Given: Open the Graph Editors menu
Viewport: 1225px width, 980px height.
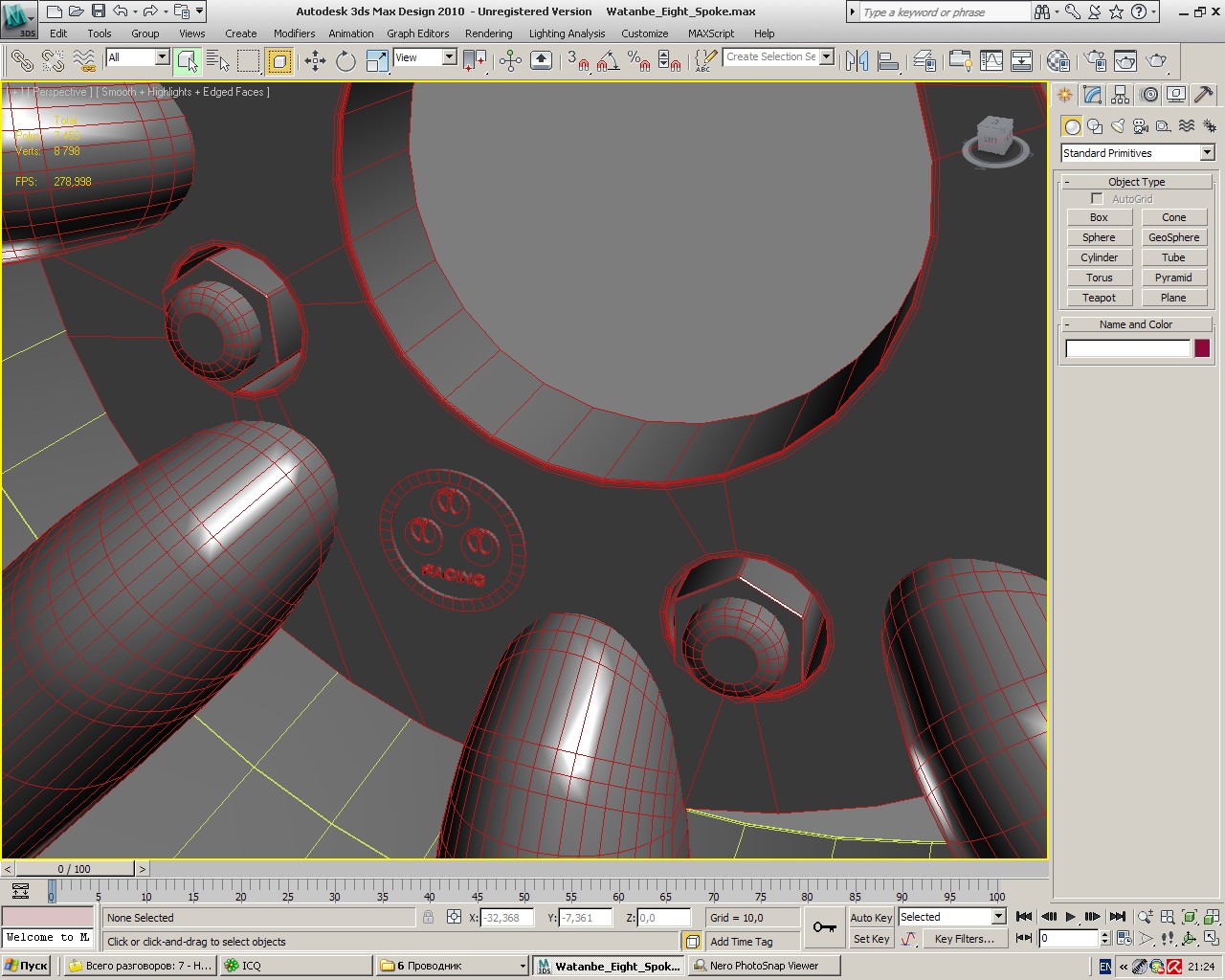Looking at the screenshot, I should point(418,33).
